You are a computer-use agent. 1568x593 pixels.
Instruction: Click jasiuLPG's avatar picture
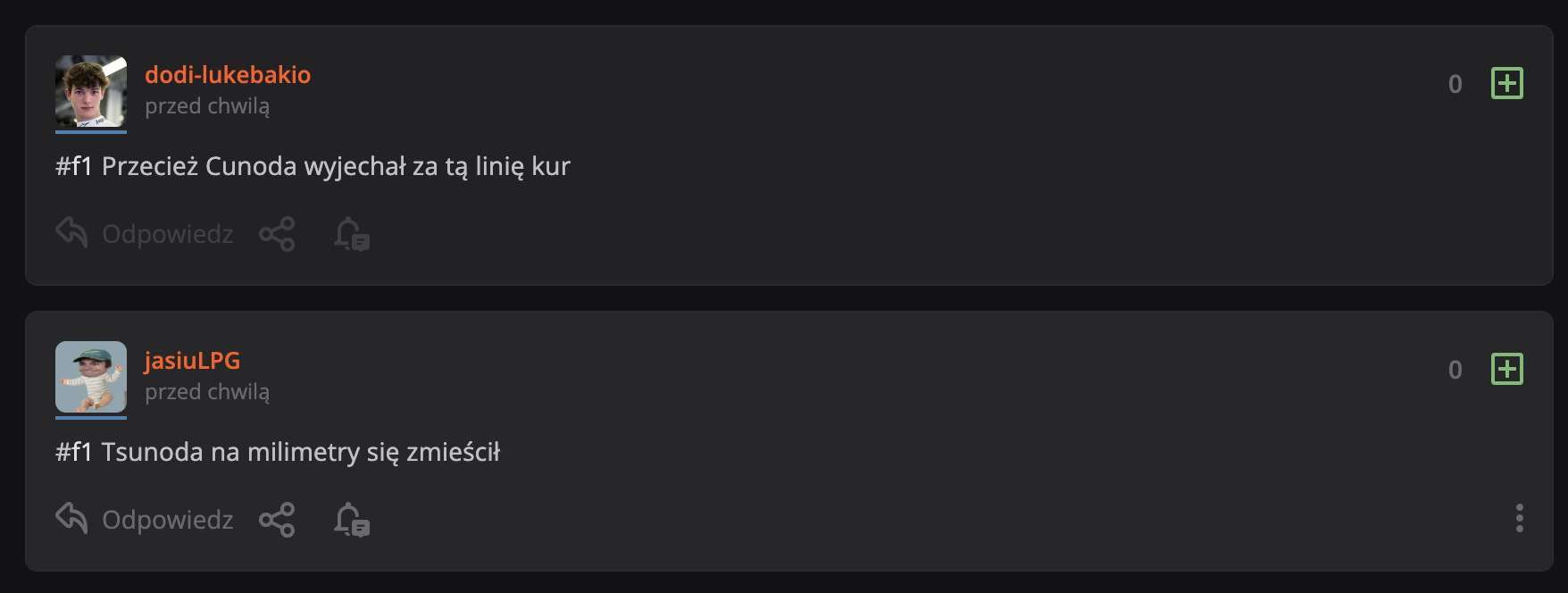click(x=91, y=377)
